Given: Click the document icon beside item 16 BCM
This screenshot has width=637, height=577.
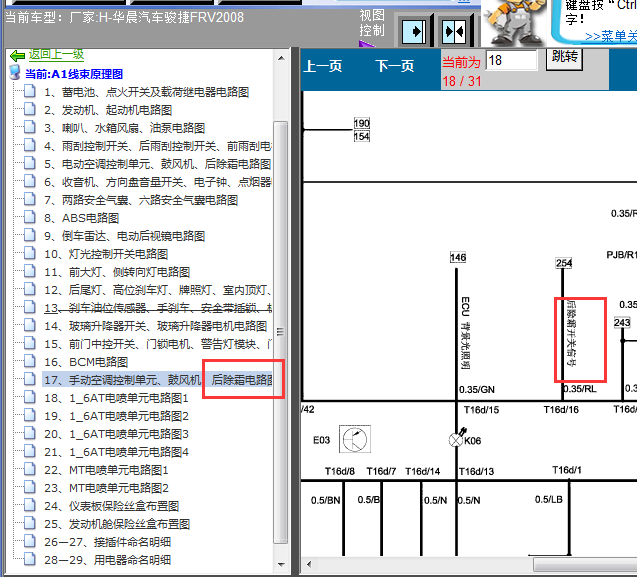Looking at the screenshot, I should pos(29,361).
